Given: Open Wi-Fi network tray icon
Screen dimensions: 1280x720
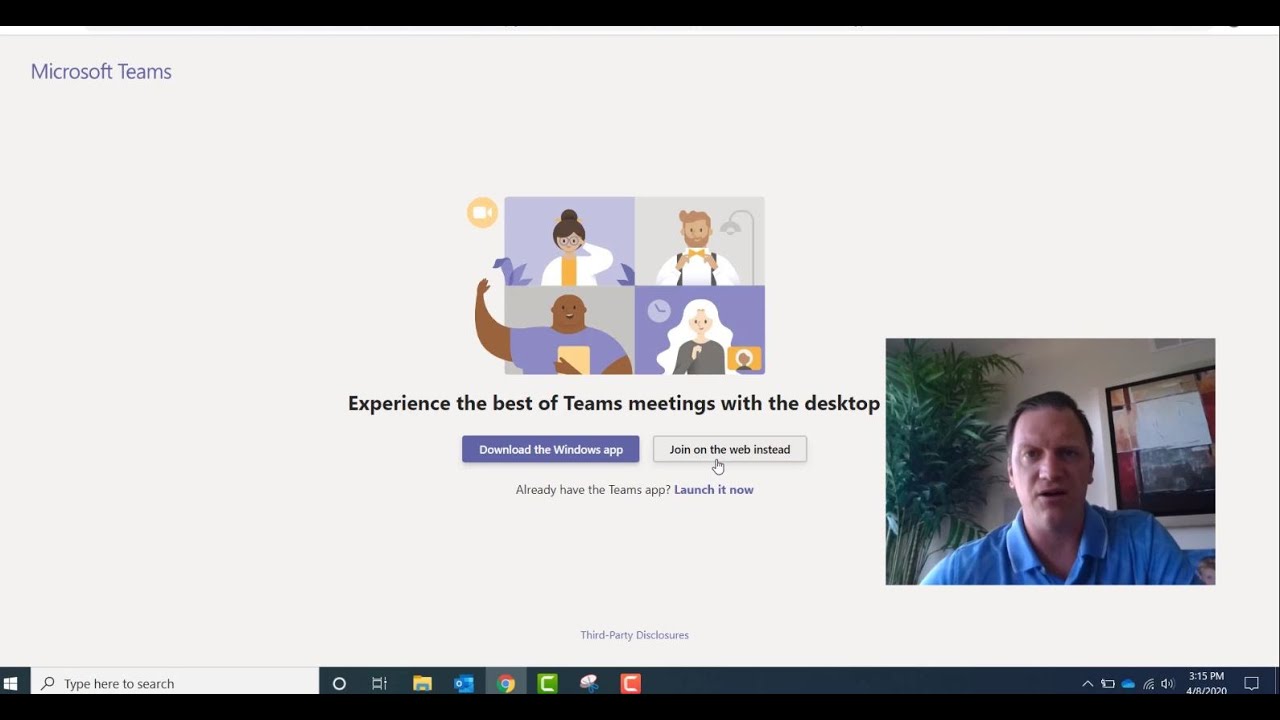Looking at the screenshot, I should point(1148,684).
